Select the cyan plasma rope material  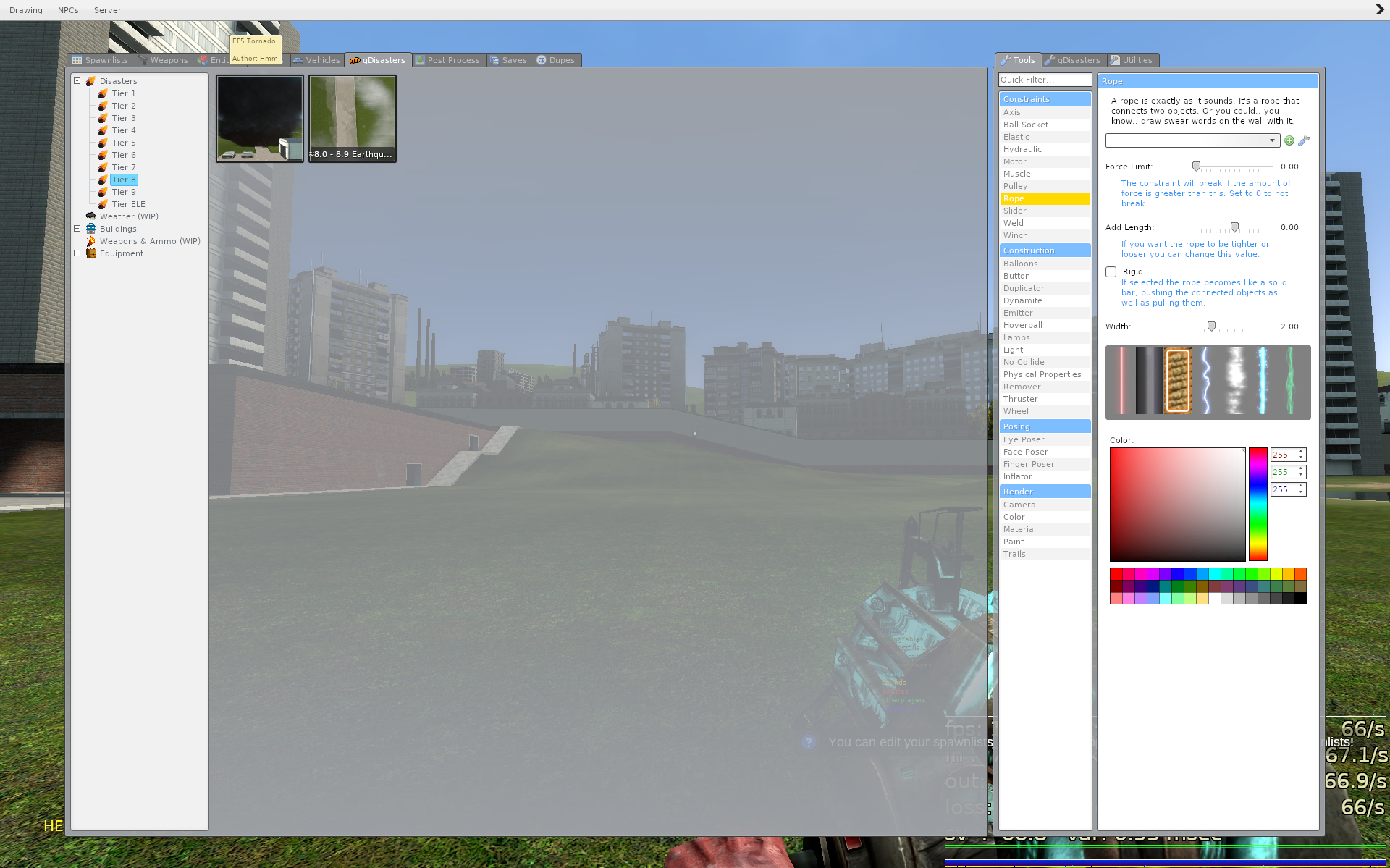[x=1263, y=381]
